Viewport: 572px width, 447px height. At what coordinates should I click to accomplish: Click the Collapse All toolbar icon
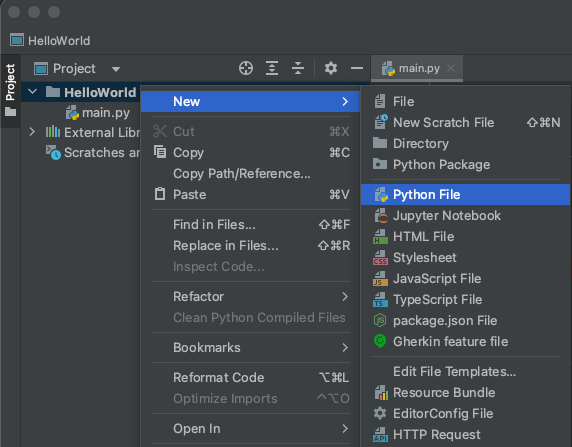(x=298, y=68)
